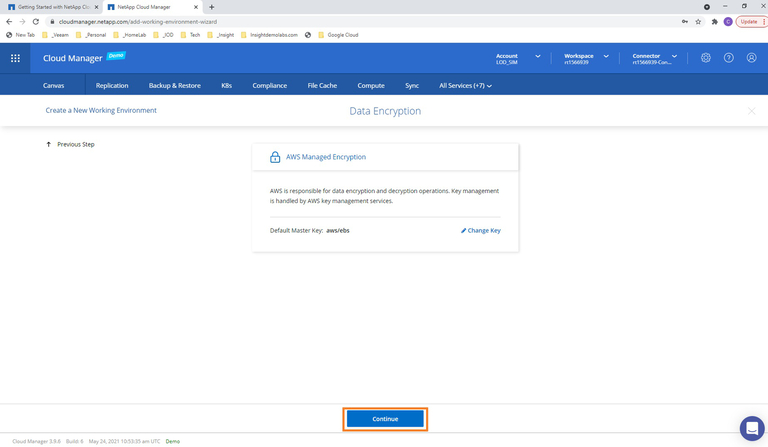
Task: Open the chat support bubble
Action: 751,427
